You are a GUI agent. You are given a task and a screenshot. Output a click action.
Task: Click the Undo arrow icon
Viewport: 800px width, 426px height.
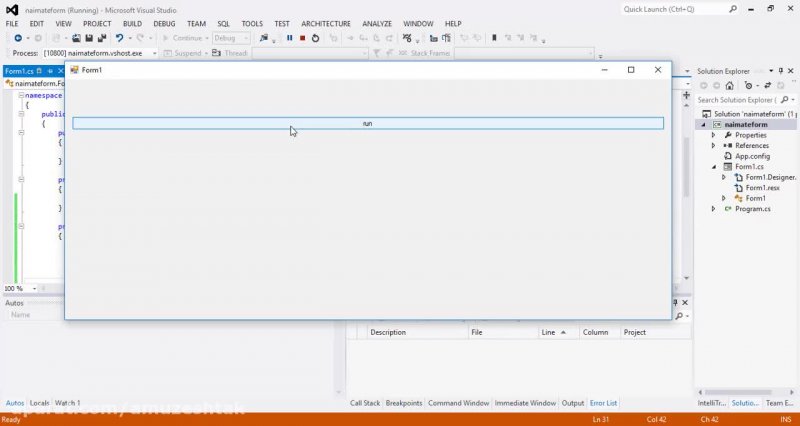point(119,38)
